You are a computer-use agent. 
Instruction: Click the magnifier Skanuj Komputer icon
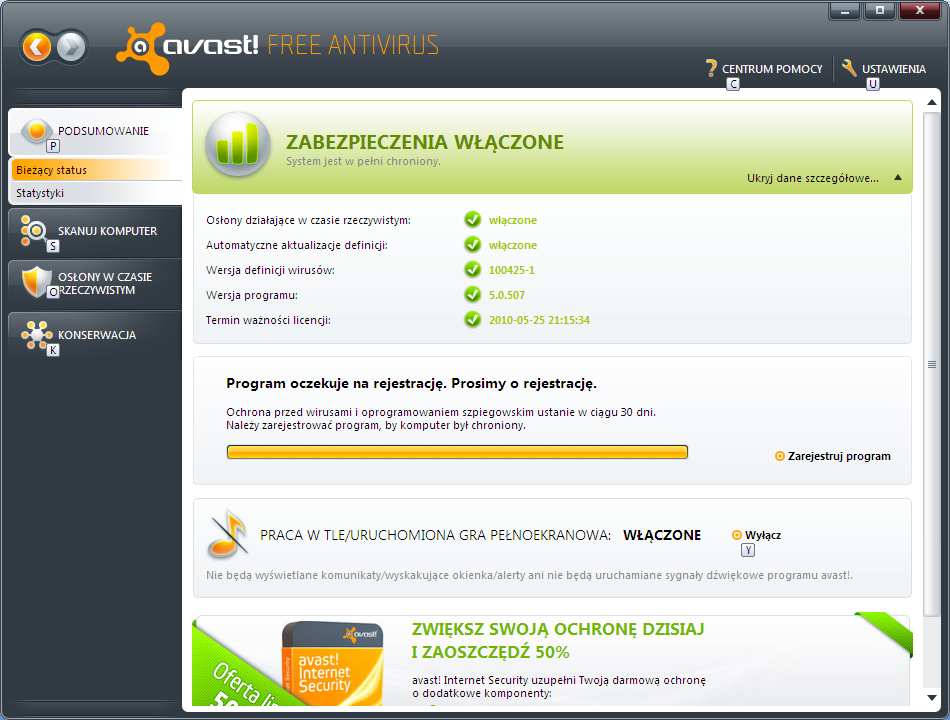pos(34,230)
